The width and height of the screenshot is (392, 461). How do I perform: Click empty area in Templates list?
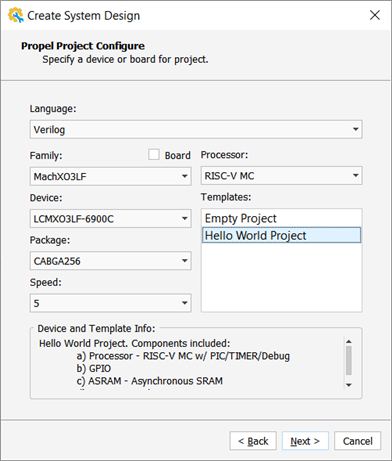[281, 277]
